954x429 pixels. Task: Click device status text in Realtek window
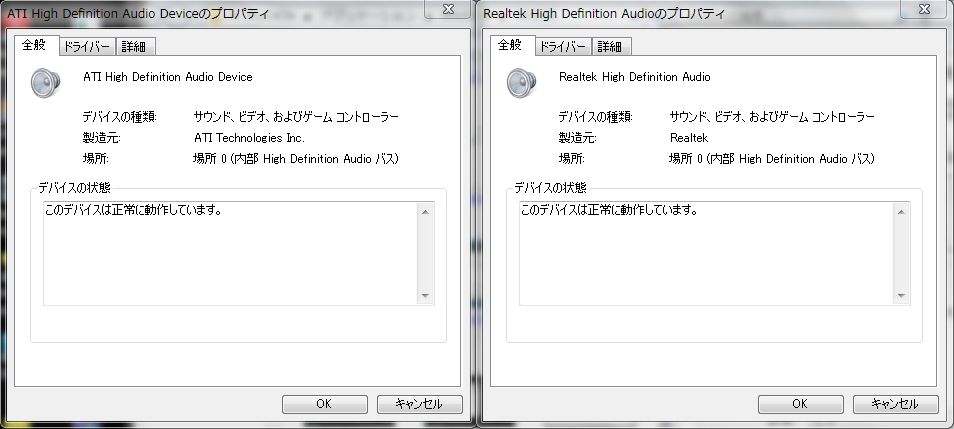point(609,211)
